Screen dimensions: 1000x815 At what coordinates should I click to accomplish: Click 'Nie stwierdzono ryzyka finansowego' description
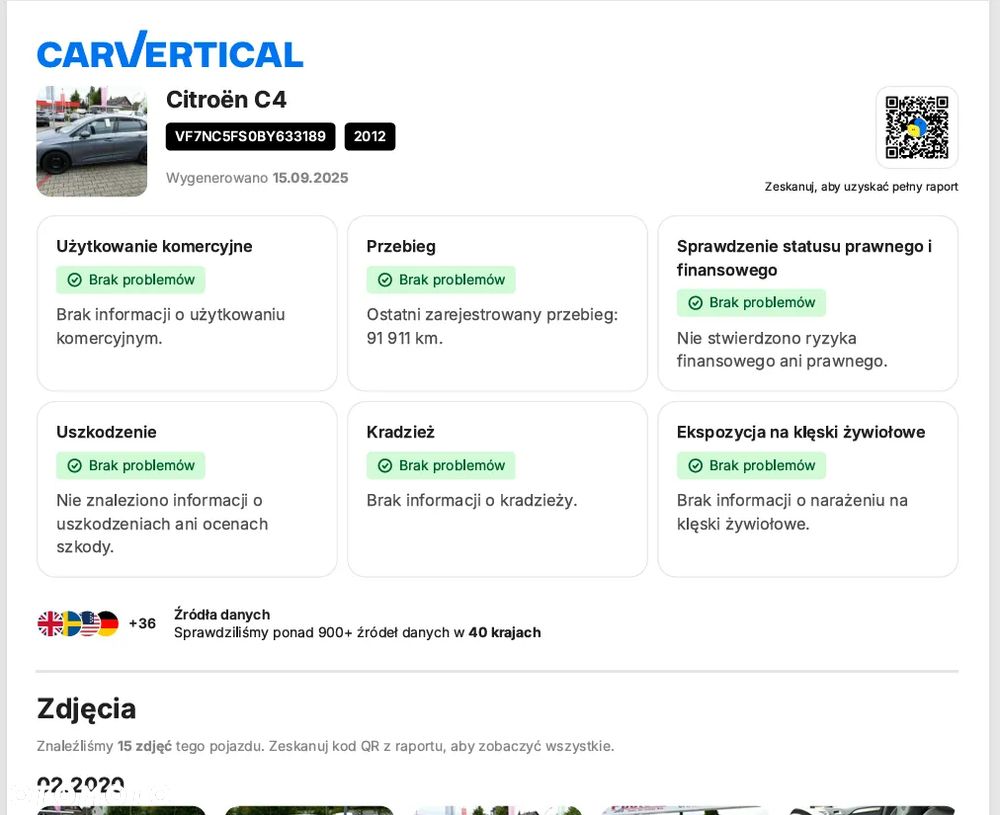[x=782, y=349]
